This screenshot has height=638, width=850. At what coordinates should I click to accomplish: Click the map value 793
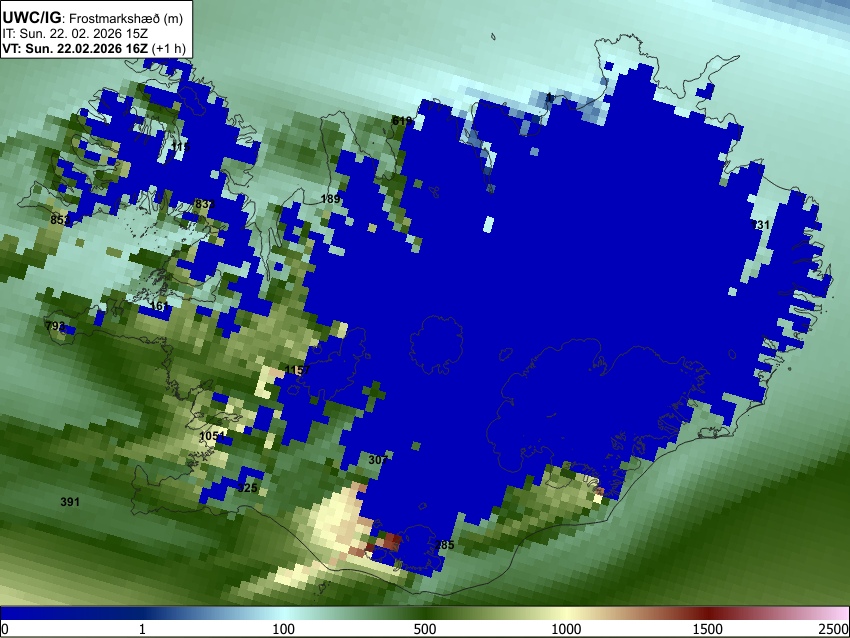coord(55,326)
